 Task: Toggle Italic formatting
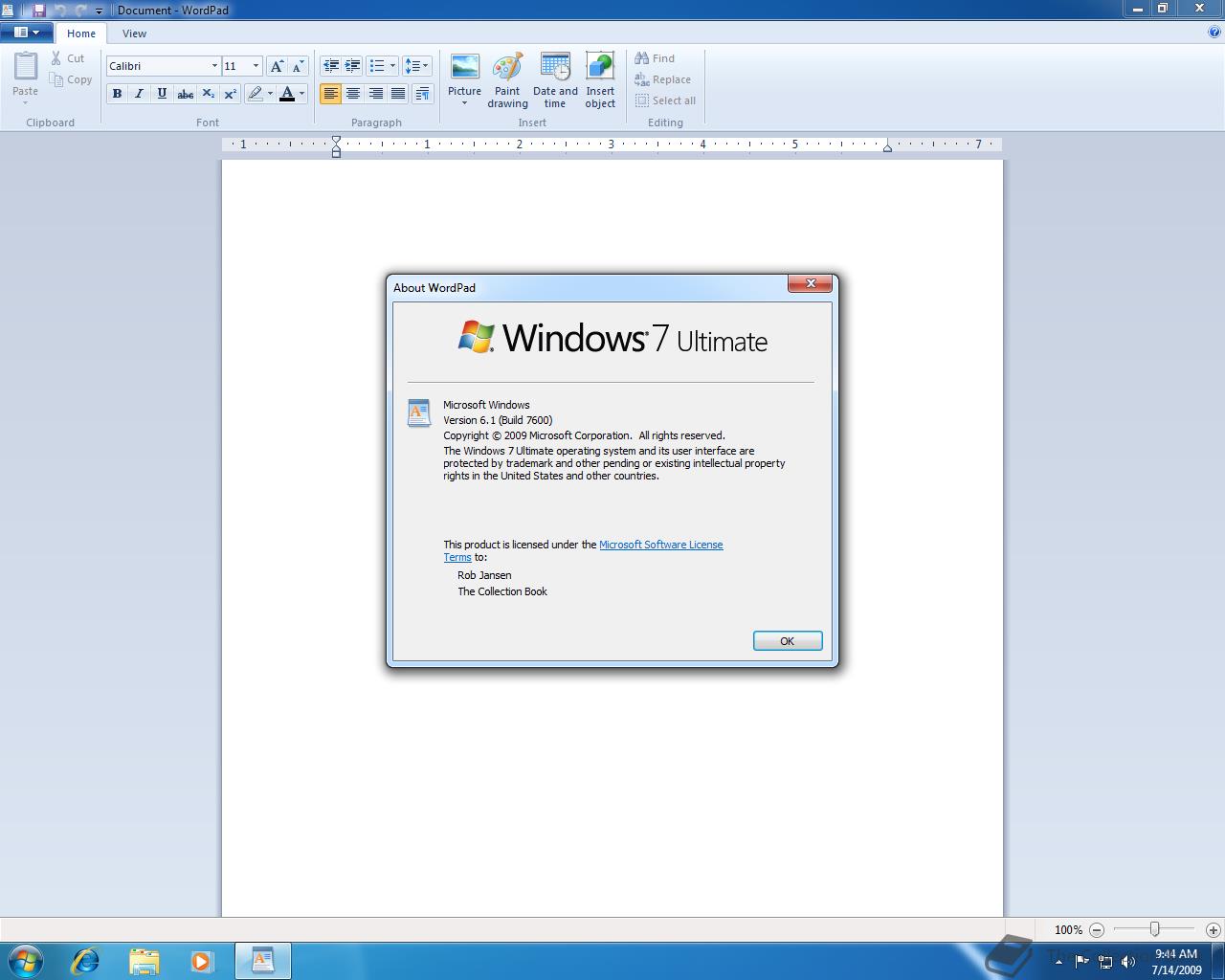pos(139,93)
